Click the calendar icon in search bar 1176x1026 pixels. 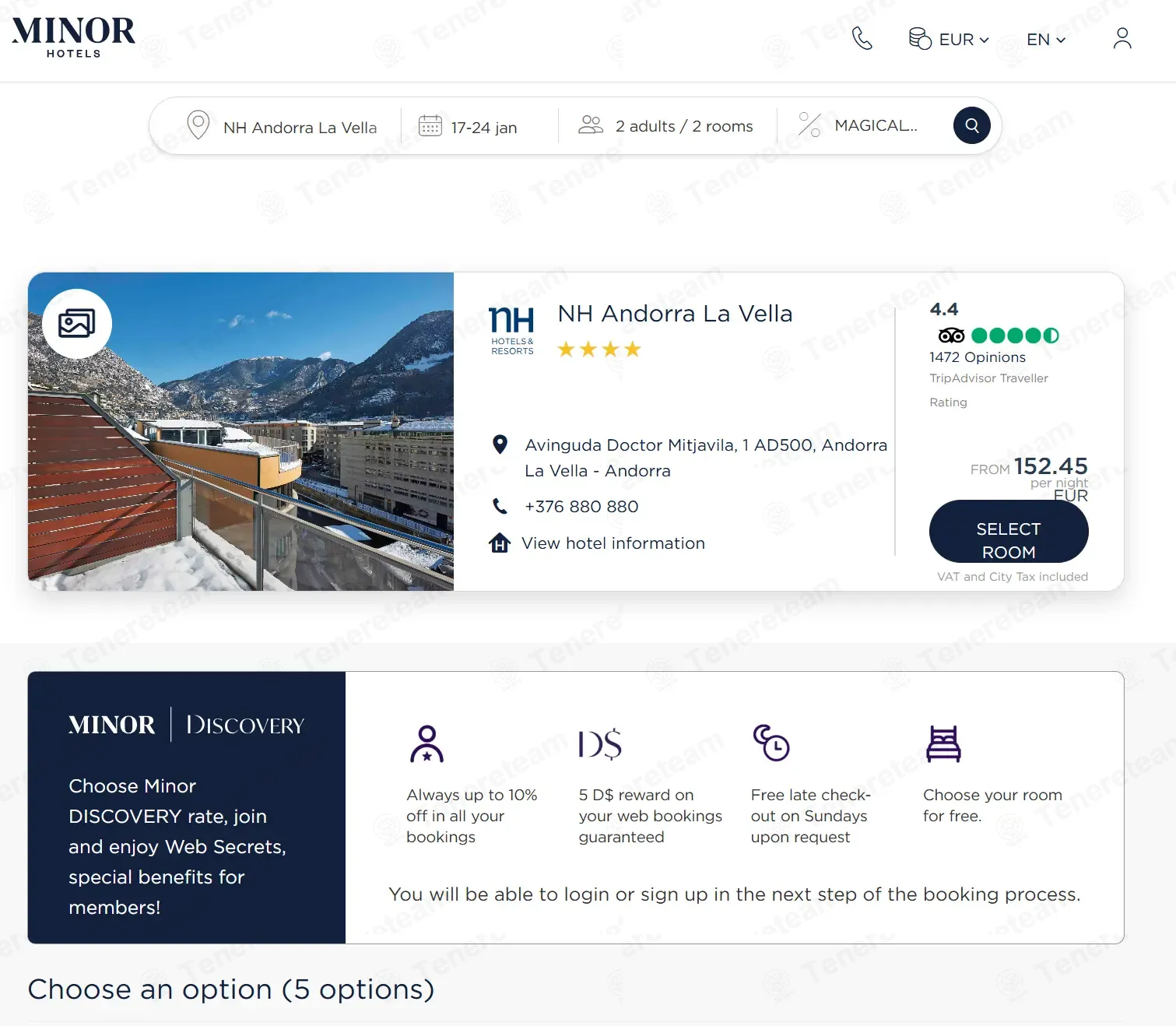[430, 125]
